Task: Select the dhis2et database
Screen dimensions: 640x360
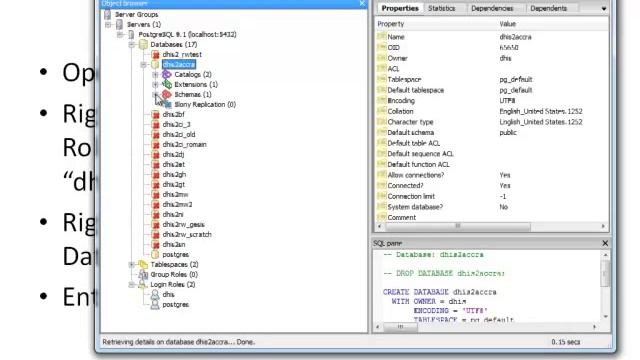Action: point(173,164)
